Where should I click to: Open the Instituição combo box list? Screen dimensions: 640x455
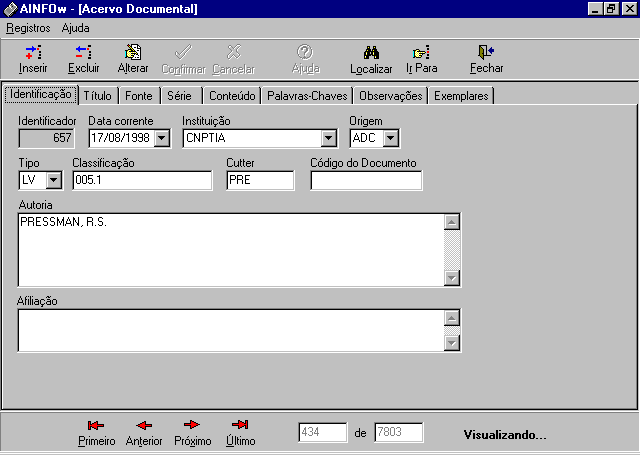[x=328, y=139]
